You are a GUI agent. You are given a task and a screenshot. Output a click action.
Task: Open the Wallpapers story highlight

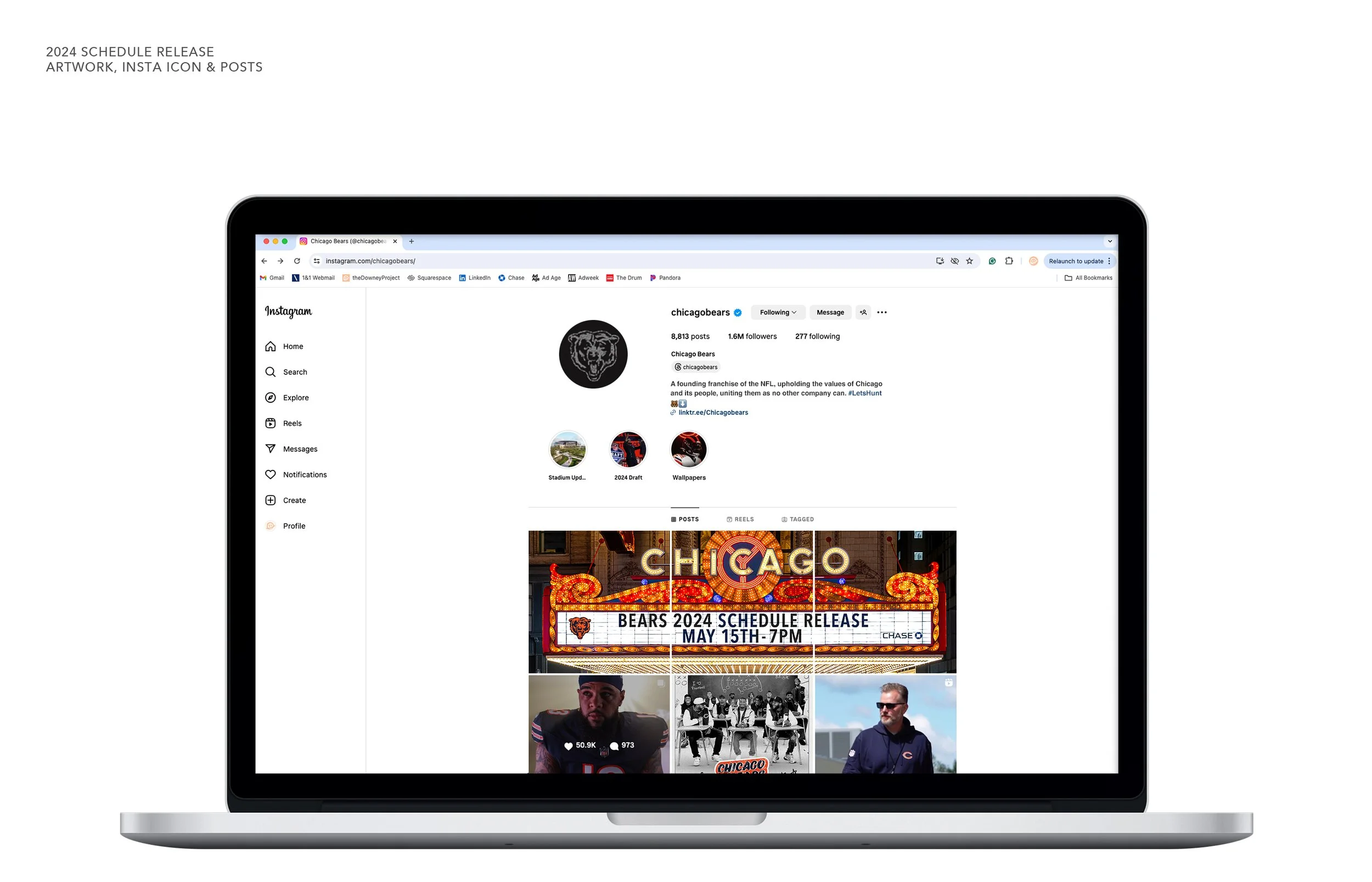coord(689,456)
